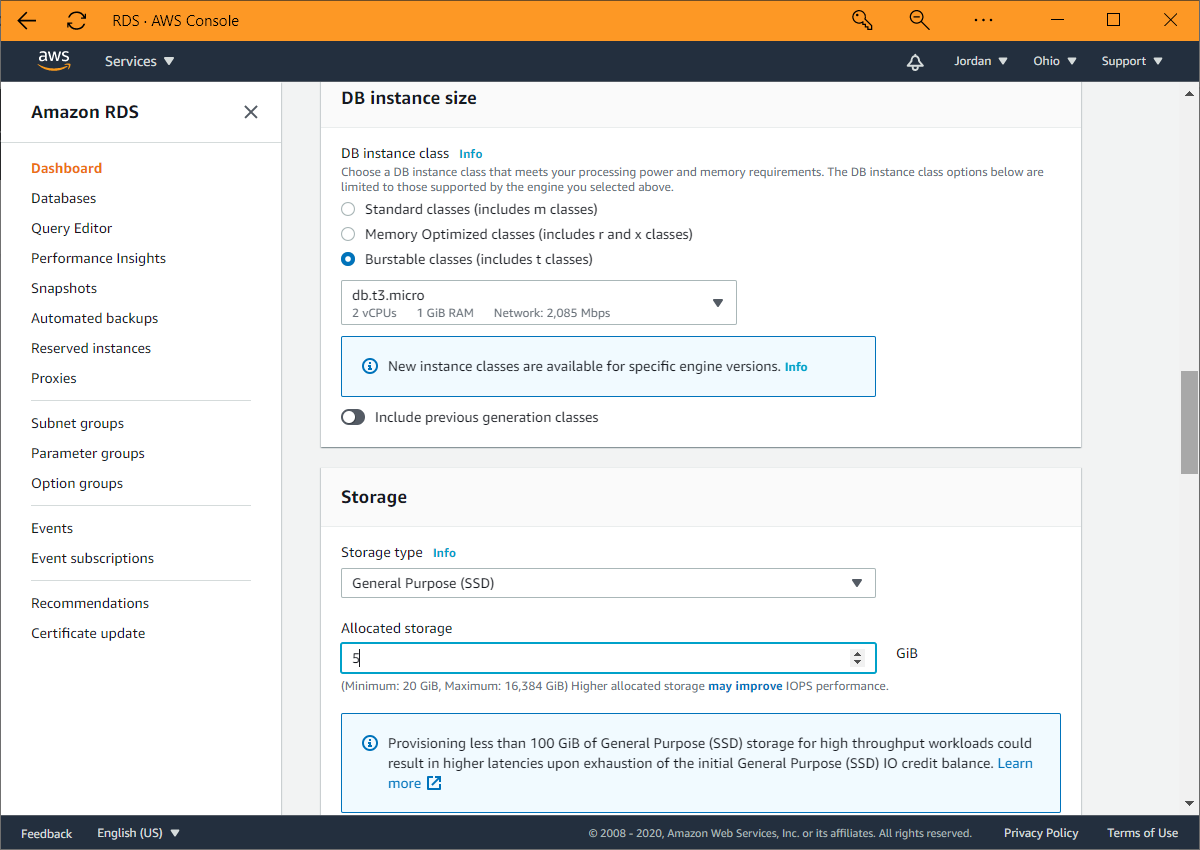The height and width of the screenshot is (850, 1200).
Task: Select Burstable classes radio button
Action: (x=348, y=259)
